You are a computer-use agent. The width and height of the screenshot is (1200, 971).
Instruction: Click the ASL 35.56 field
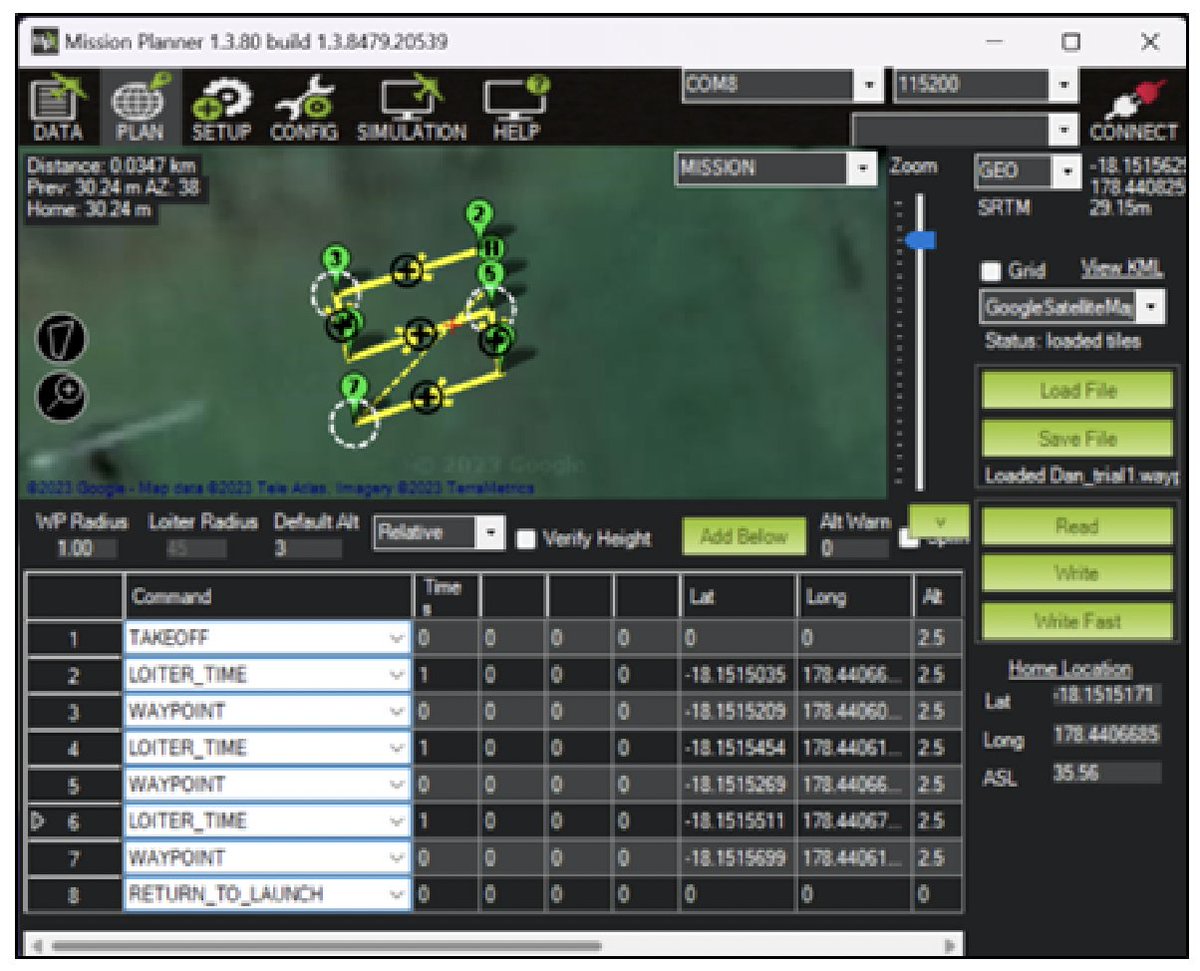click(x=1106, y=772)
